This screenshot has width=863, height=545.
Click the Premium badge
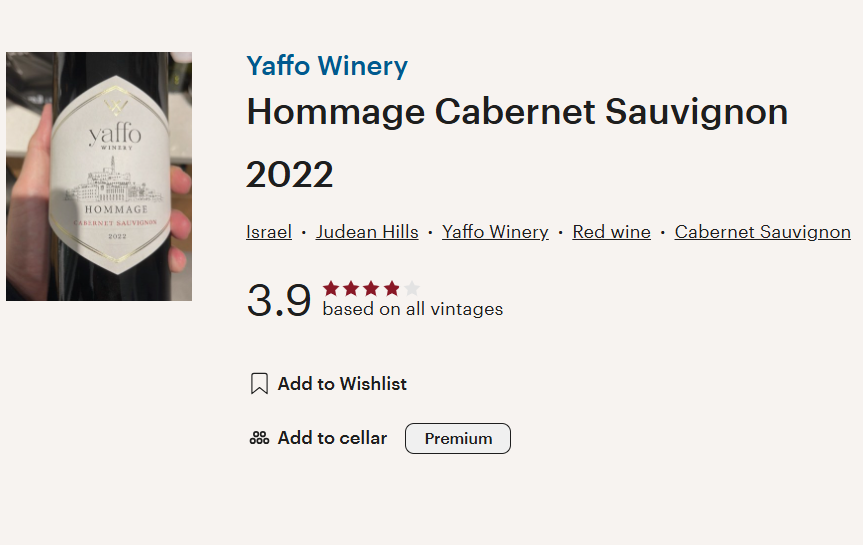[x=458, y=438]
